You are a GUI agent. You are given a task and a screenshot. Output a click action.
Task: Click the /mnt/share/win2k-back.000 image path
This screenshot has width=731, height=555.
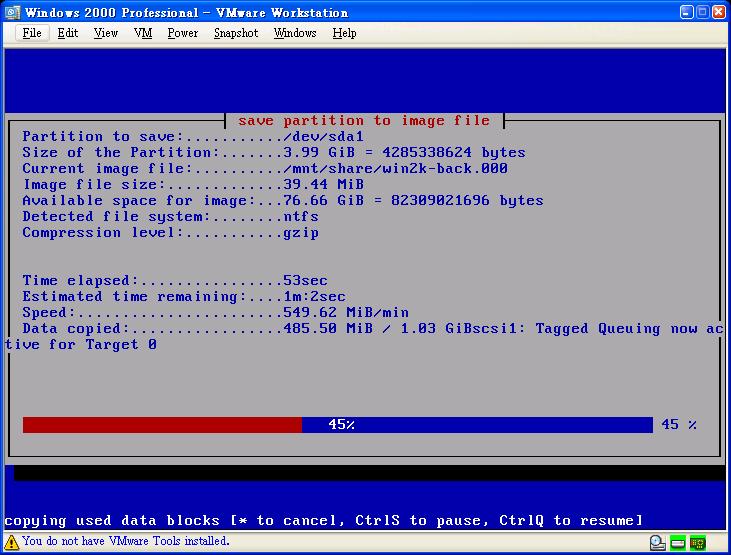pos(395,168)
